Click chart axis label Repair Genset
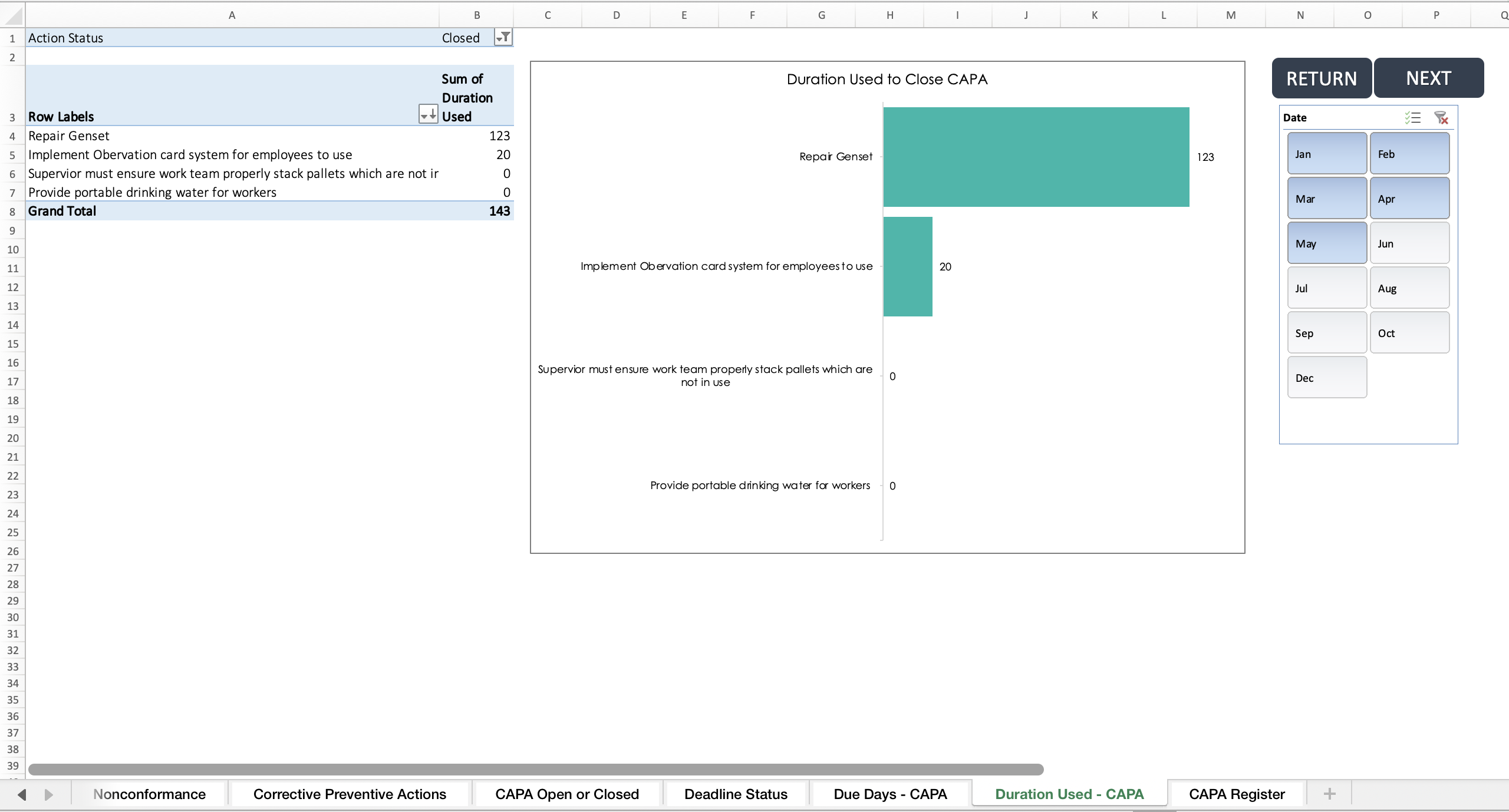1509x812 pixels. coord(836,156)
